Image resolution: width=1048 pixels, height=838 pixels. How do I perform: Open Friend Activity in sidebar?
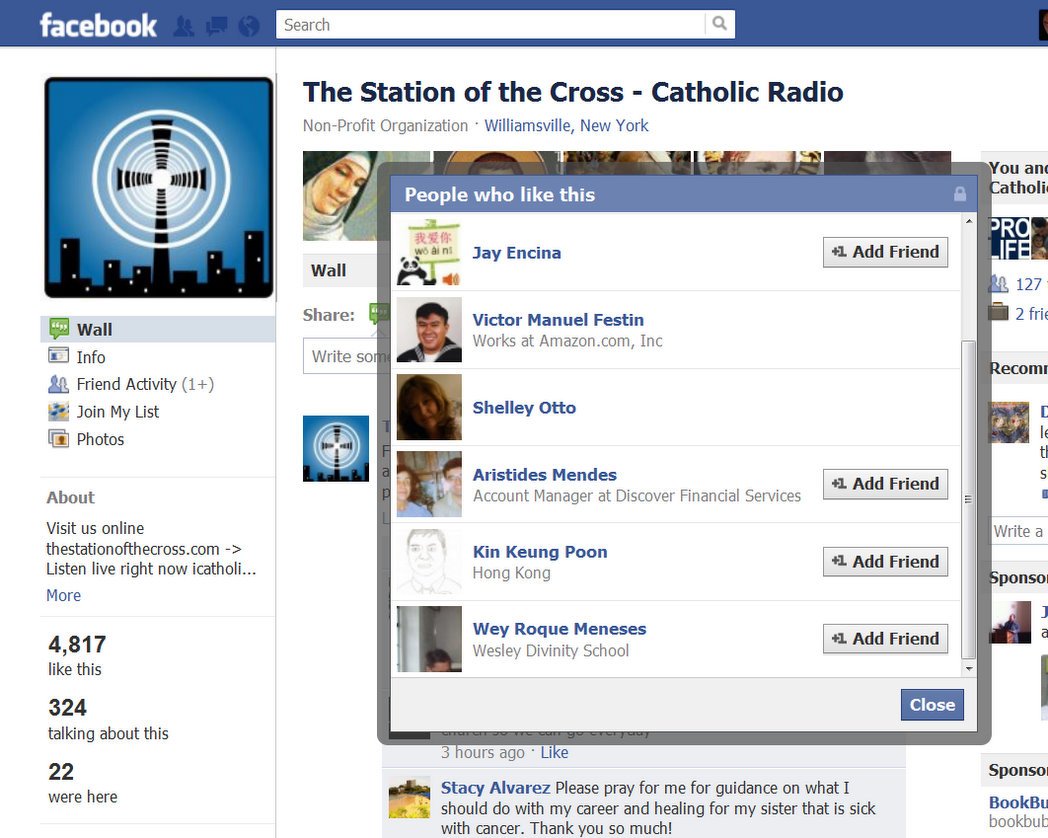tap(126, 384)
